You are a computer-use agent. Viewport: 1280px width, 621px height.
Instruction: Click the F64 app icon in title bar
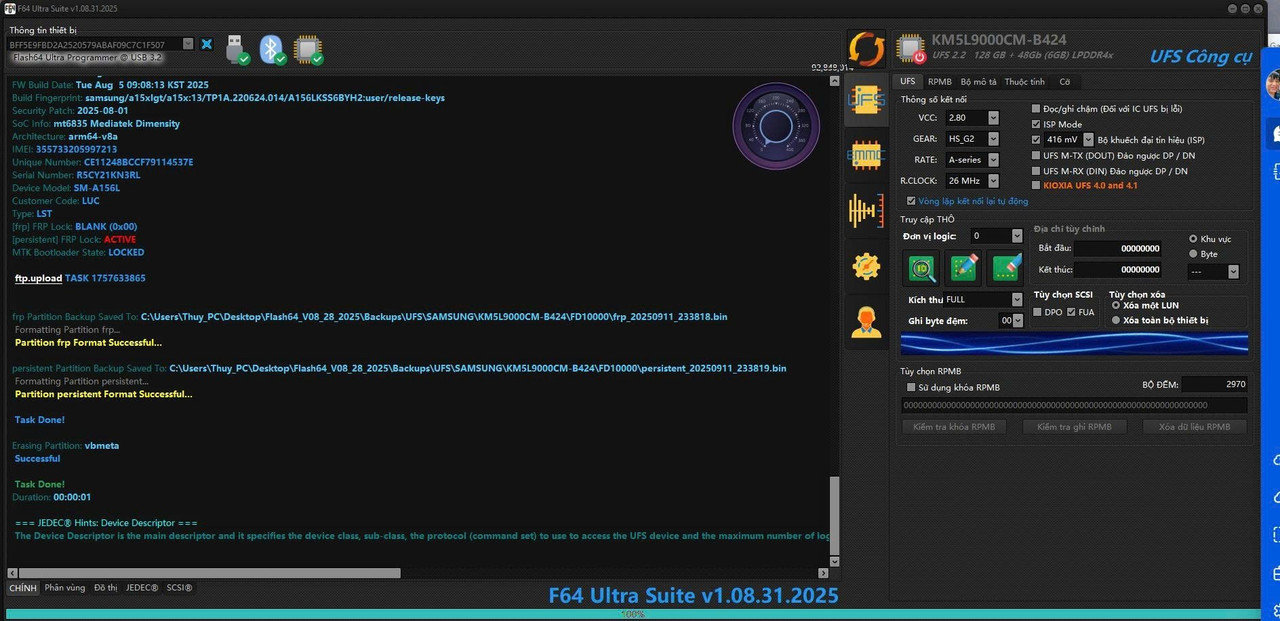(x=9, y=8)
